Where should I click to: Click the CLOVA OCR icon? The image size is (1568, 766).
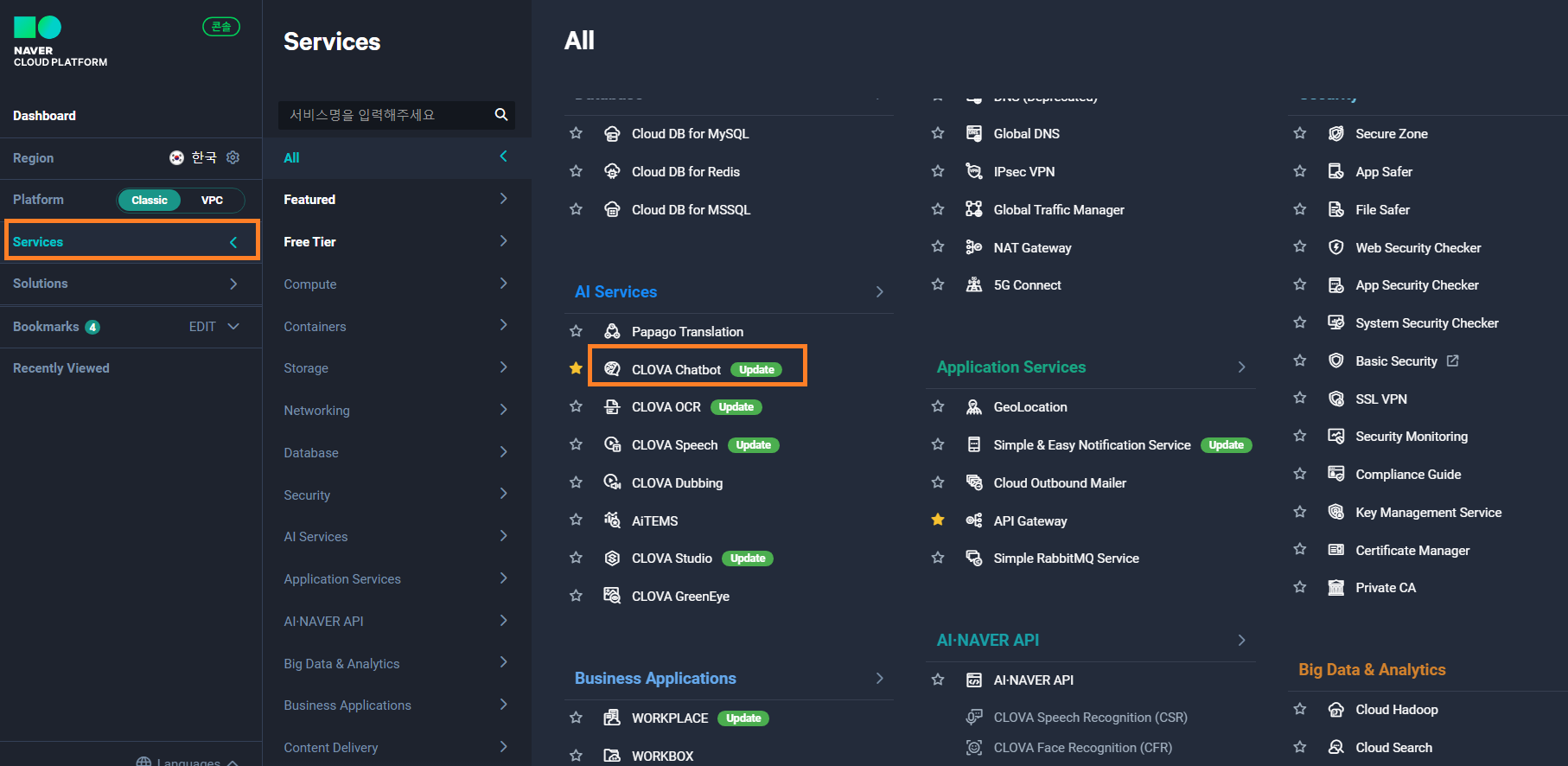point(612,407)
